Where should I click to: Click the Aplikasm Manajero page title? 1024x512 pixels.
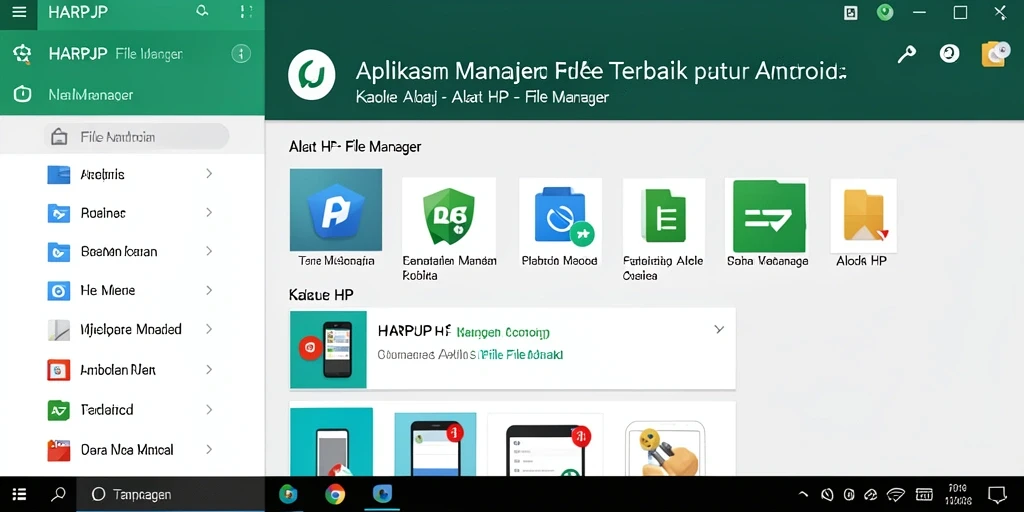600,71
